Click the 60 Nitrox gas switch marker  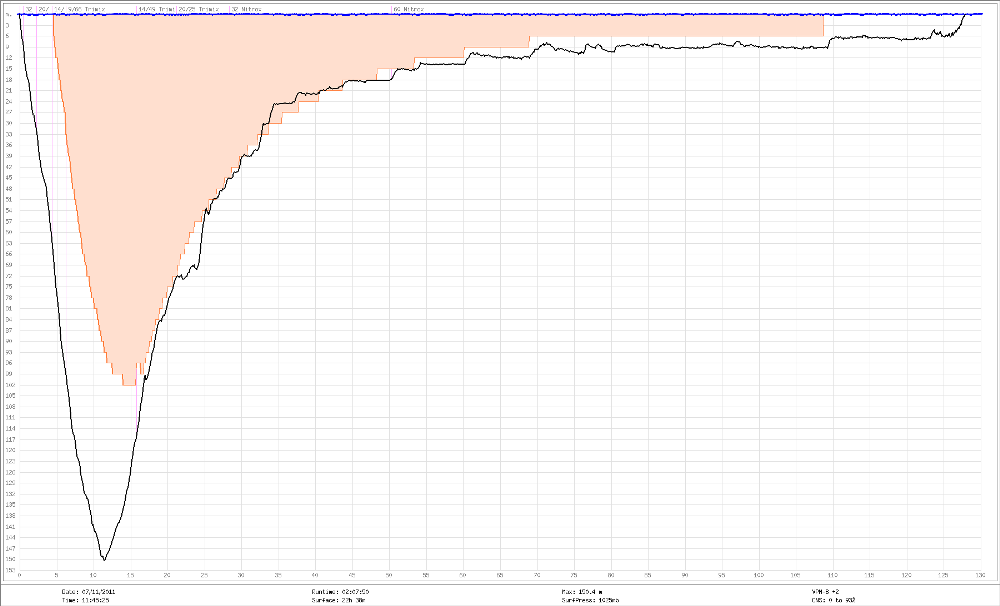click(x=408, y=10)
